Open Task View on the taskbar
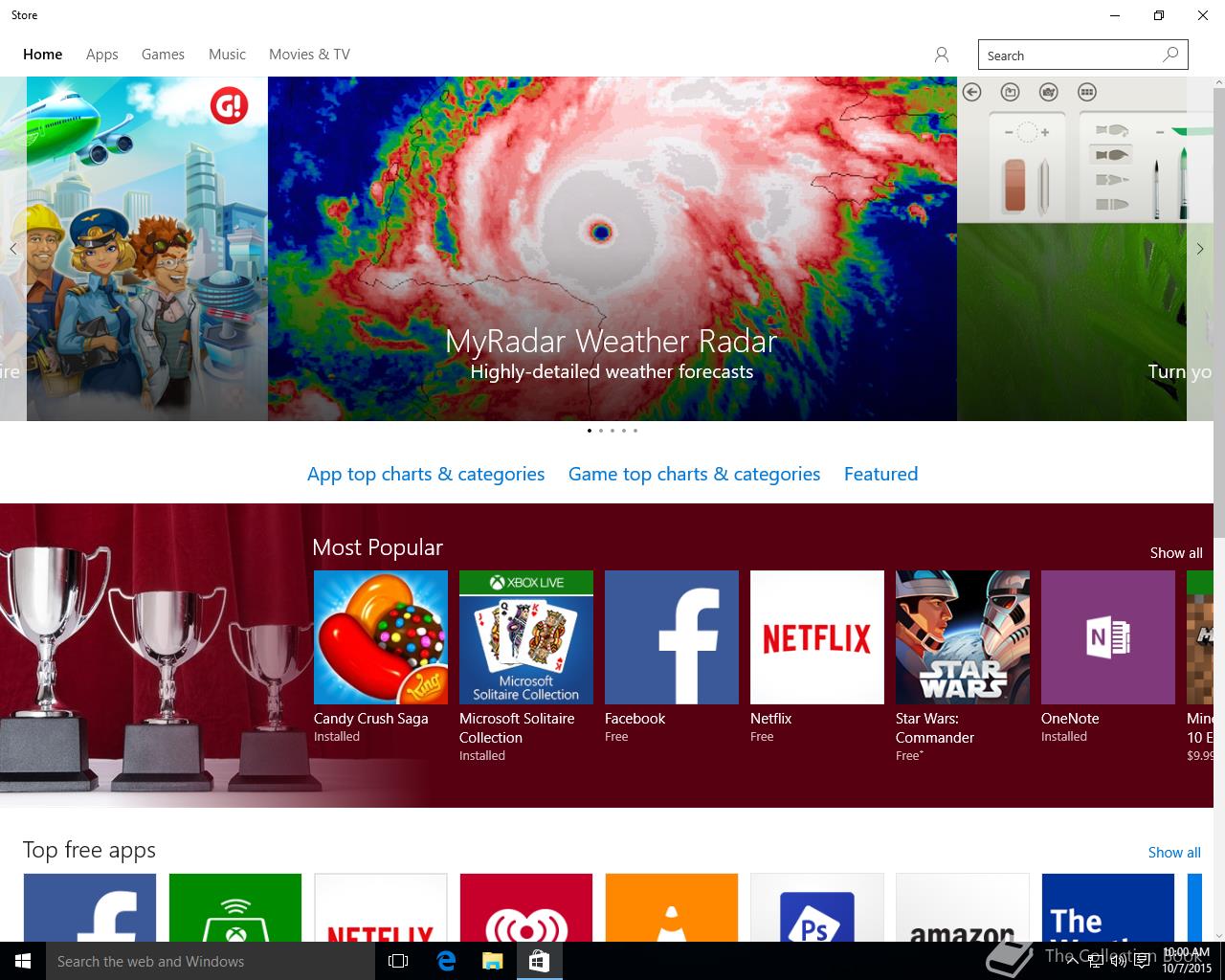Viewport: 1225px width, 980px height. [x=398, y=961]
